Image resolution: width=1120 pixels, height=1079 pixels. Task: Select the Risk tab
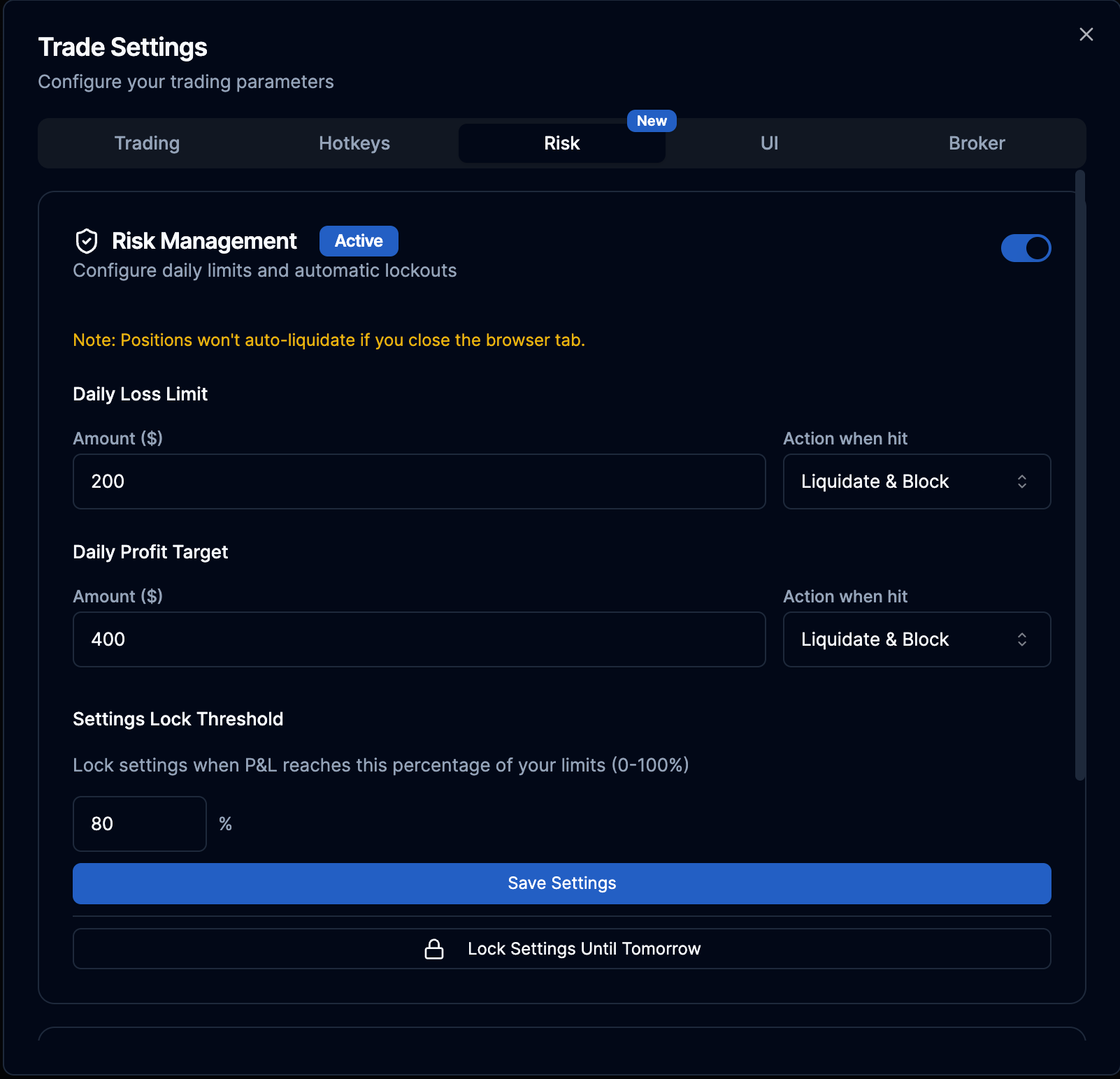561,143
